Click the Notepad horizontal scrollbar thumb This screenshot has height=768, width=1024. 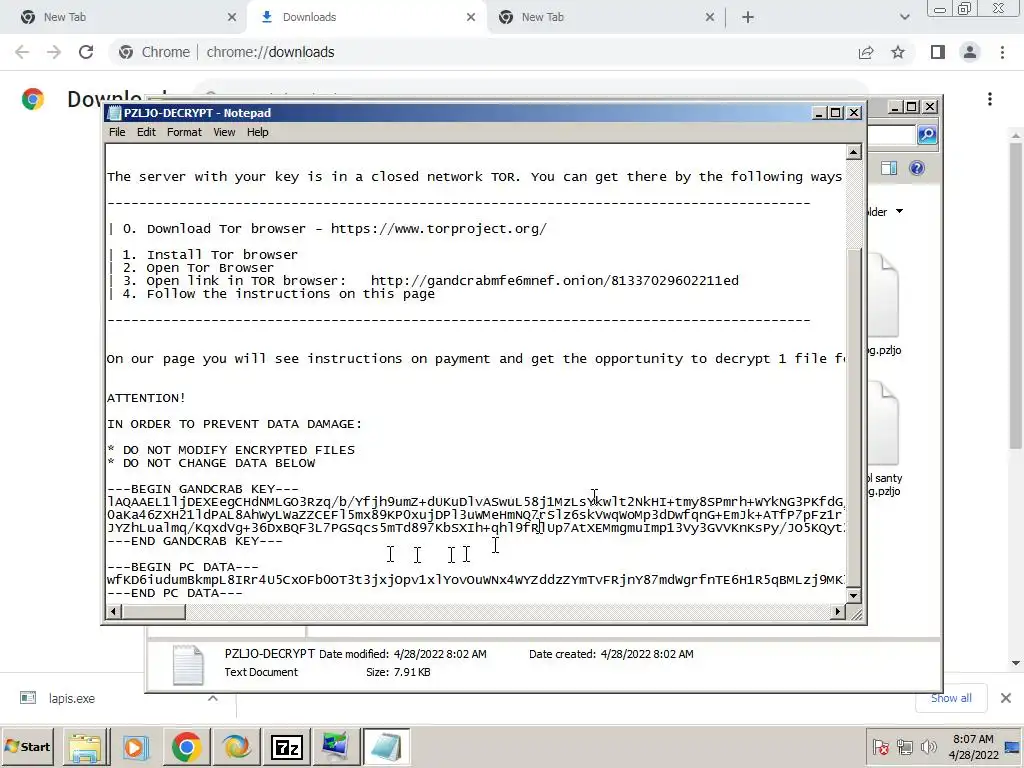coord(154,612)
